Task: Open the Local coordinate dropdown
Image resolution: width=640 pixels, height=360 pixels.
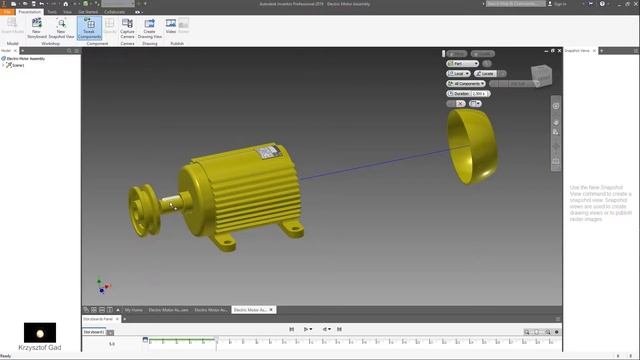Action: point(458,73)
